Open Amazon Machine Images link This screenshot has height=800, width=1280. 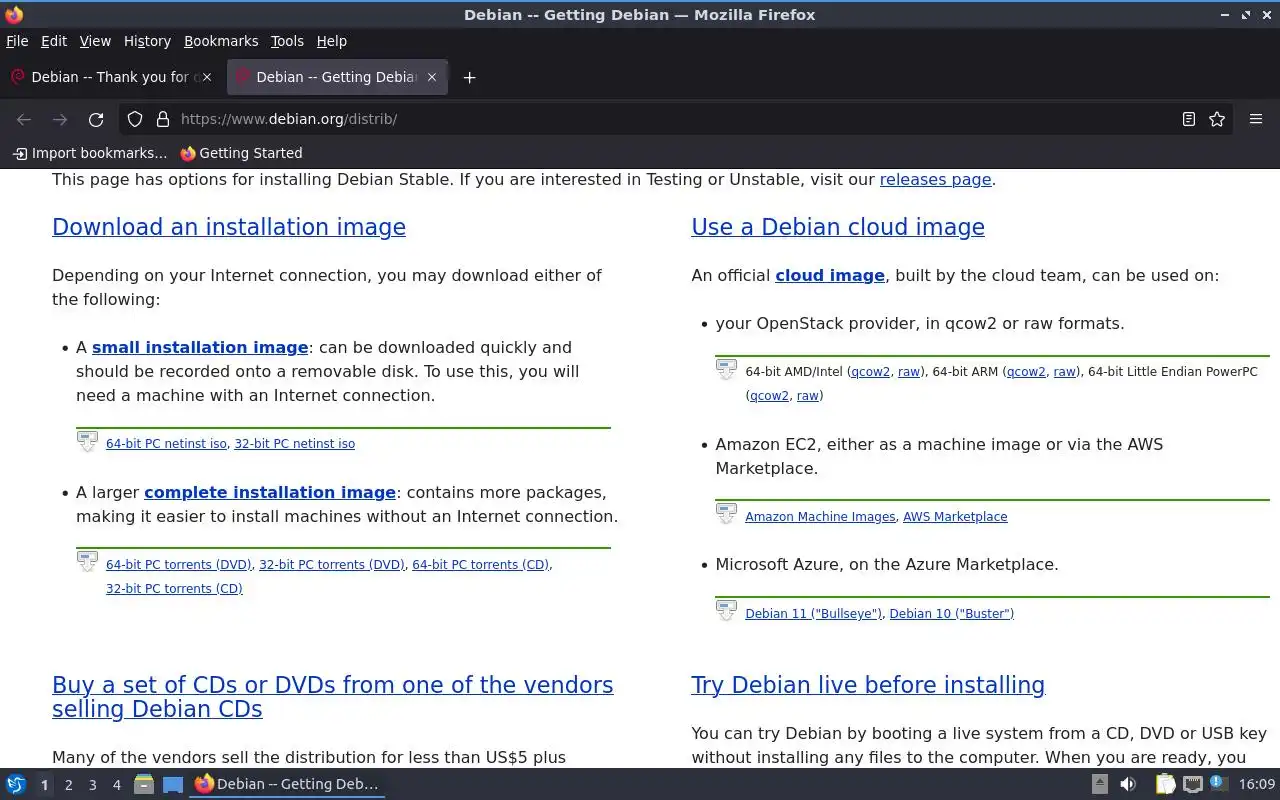tap(820, 516)
